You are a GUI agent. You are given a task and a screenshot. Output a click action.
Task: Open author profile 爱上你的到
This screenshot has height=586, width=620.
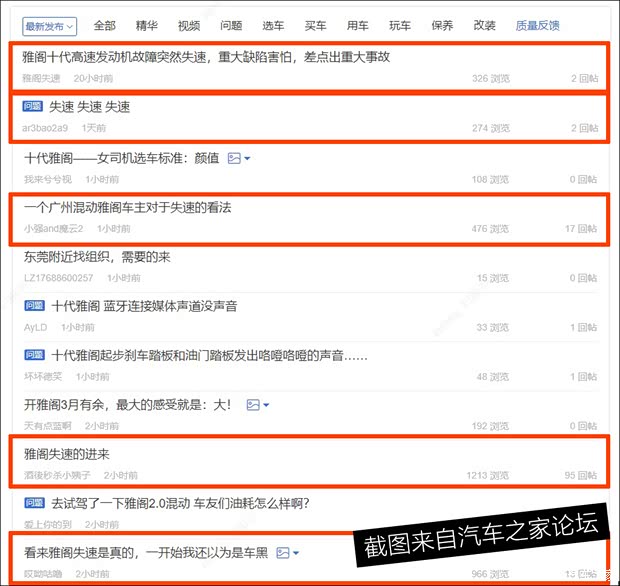[x=47, y=525]
